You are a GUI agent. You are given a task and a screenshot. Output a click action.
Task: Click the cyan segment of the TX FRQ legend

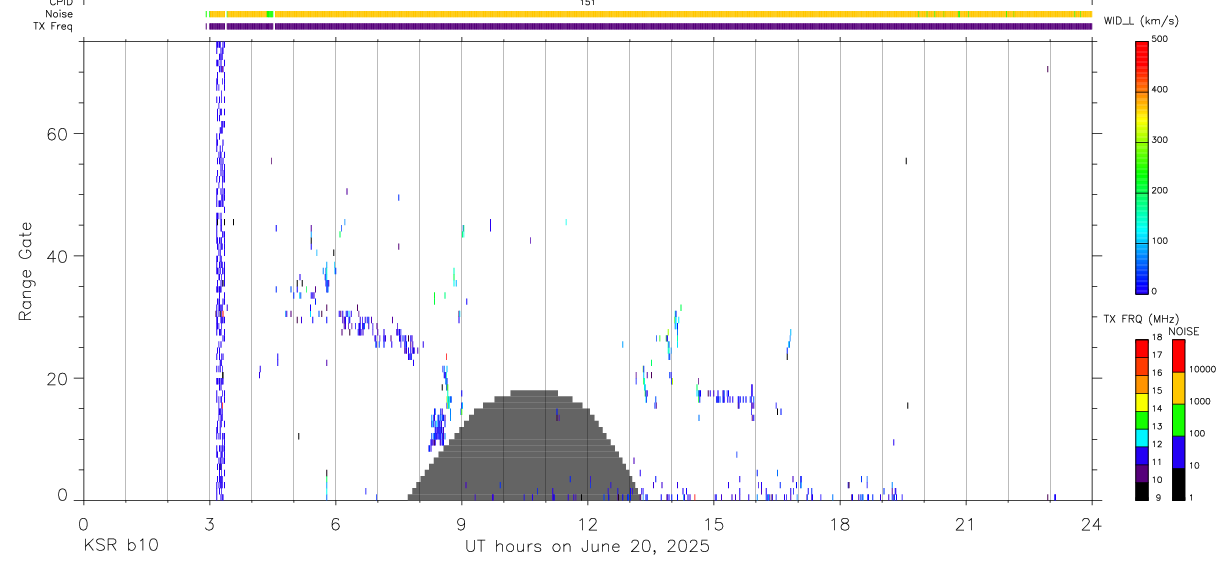(1142, 438)
